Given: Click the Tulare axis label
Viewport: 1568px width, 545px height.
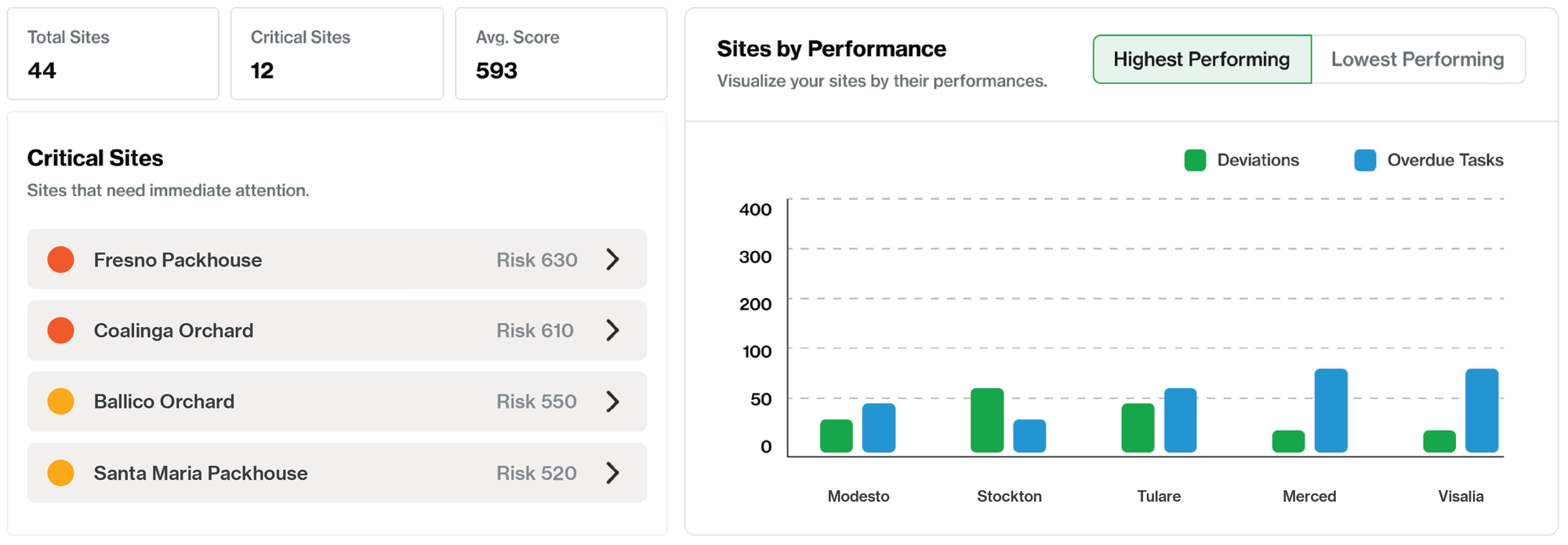Looking at the screenshot, I should point(1159,496).
